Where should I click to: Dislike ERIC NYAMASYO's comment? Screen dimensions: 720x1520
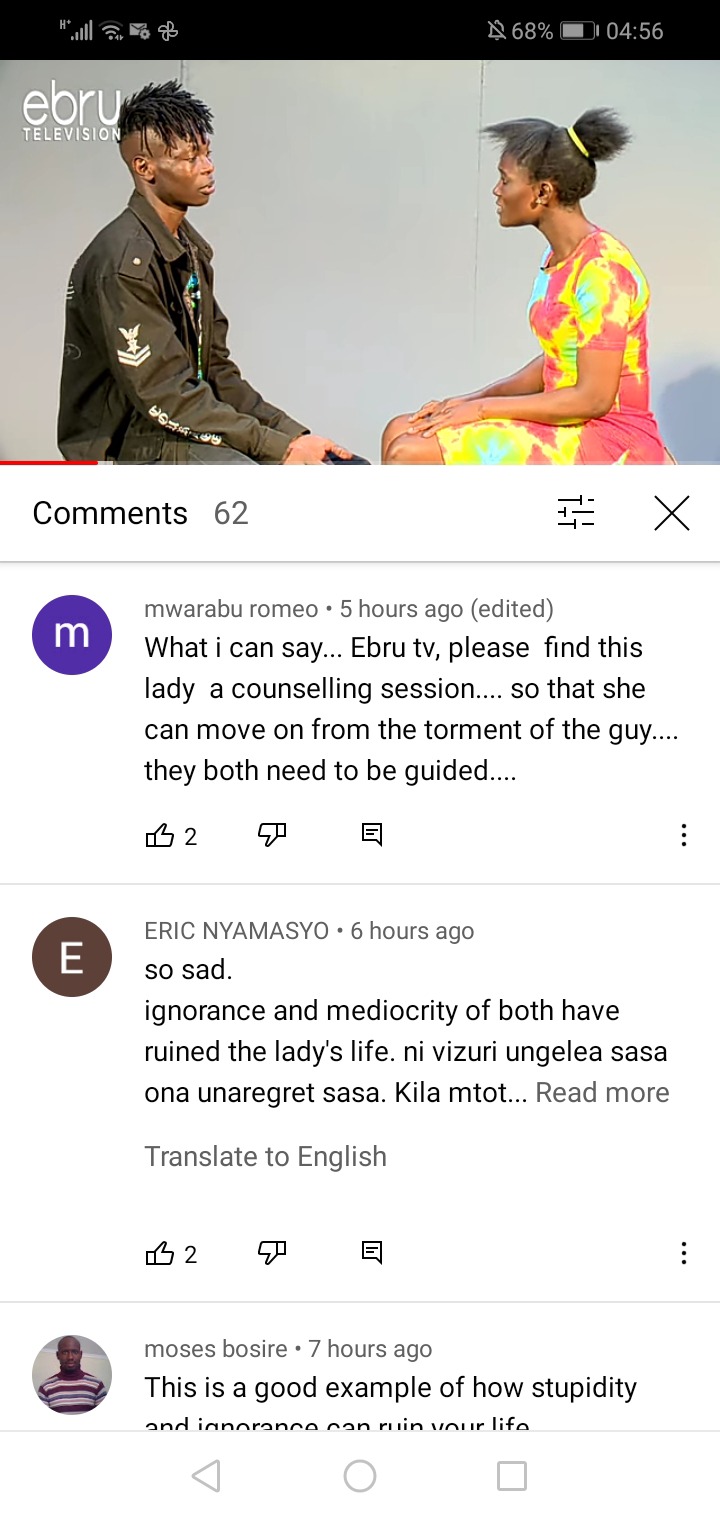[x=272, y=1253]
